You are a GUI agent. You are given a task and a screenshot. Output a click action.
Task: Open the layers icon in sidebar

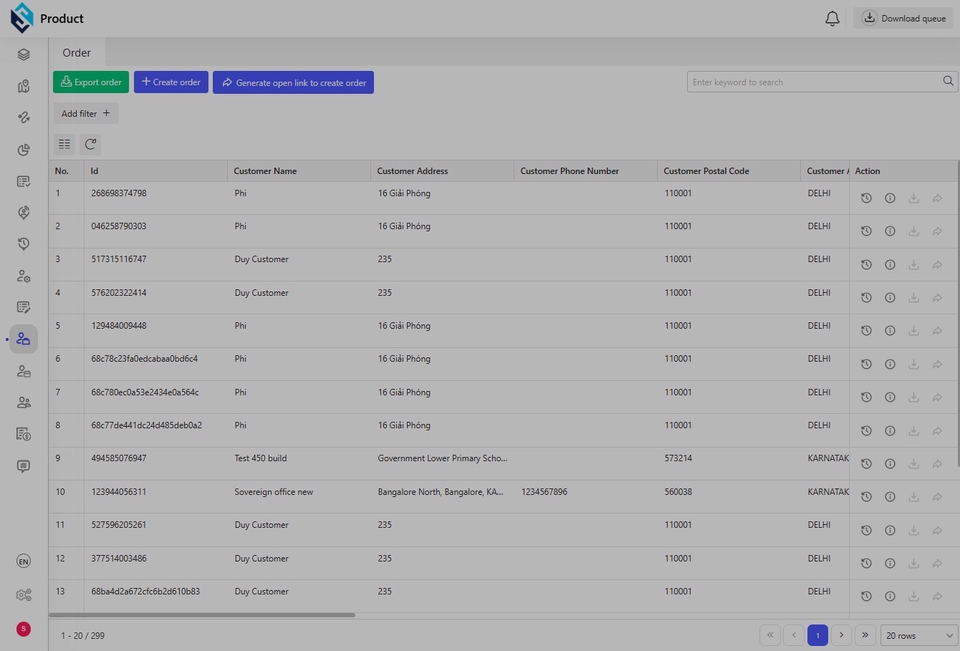coord(24,54)
